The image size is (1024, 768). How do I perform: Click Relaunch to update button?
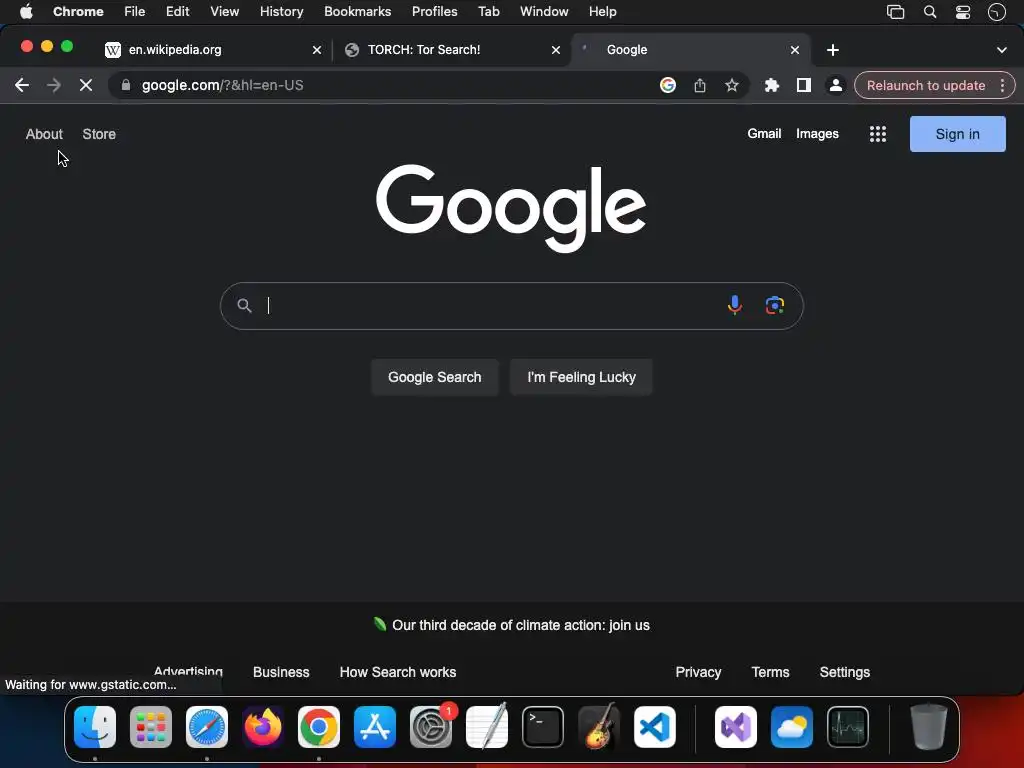coord(925,86)
